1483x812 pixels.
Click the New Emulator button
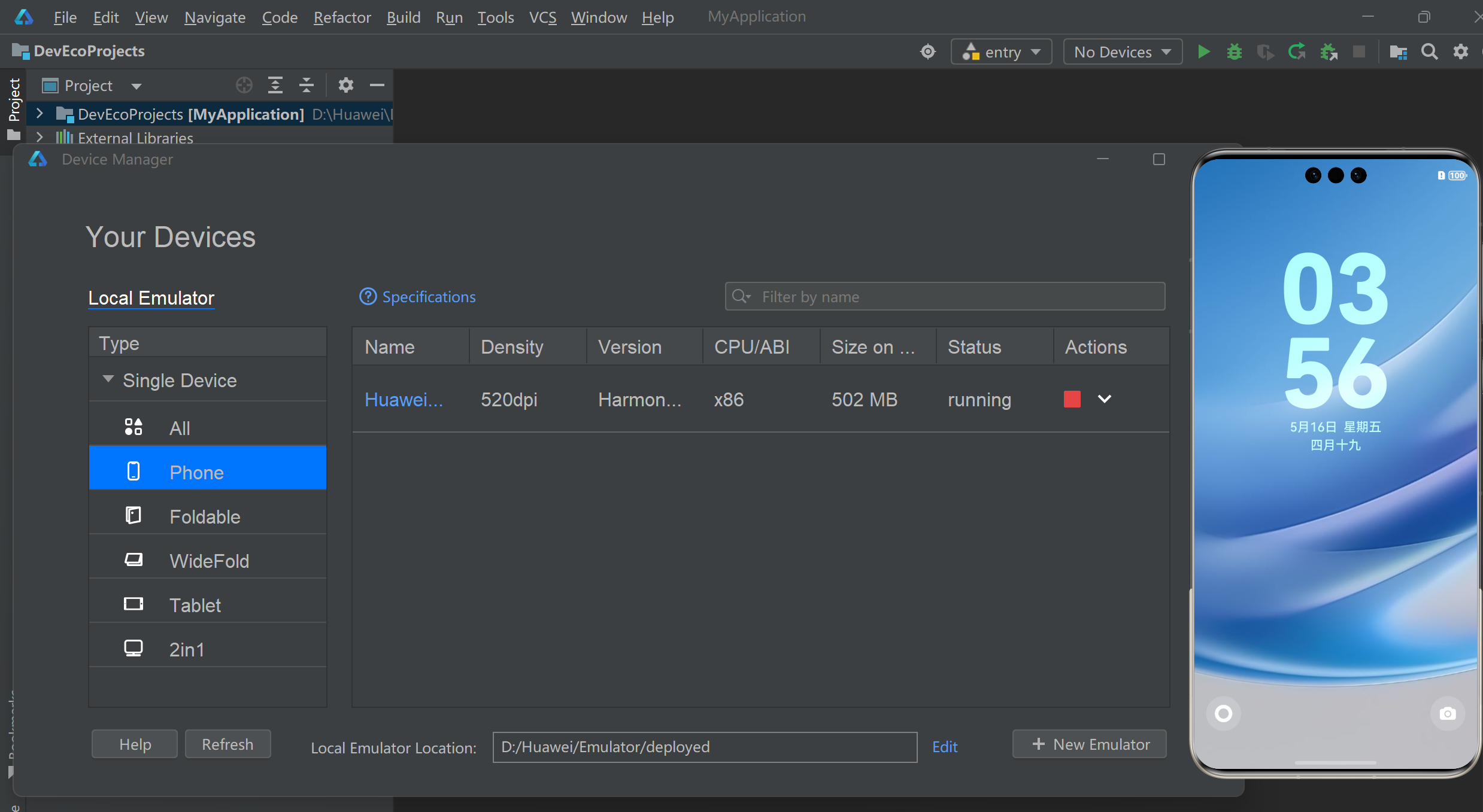(1090, 744)
